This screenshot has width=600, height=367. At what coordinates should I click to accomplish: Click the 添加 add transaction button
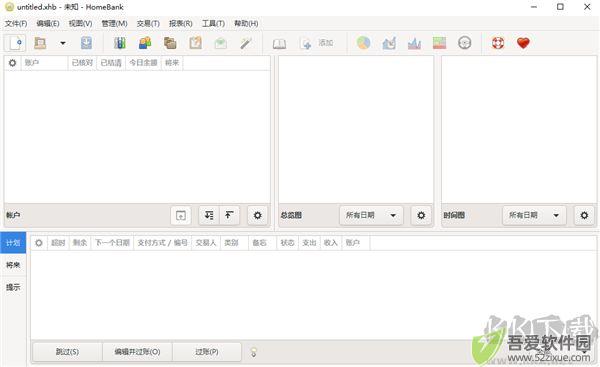point(317,43)
